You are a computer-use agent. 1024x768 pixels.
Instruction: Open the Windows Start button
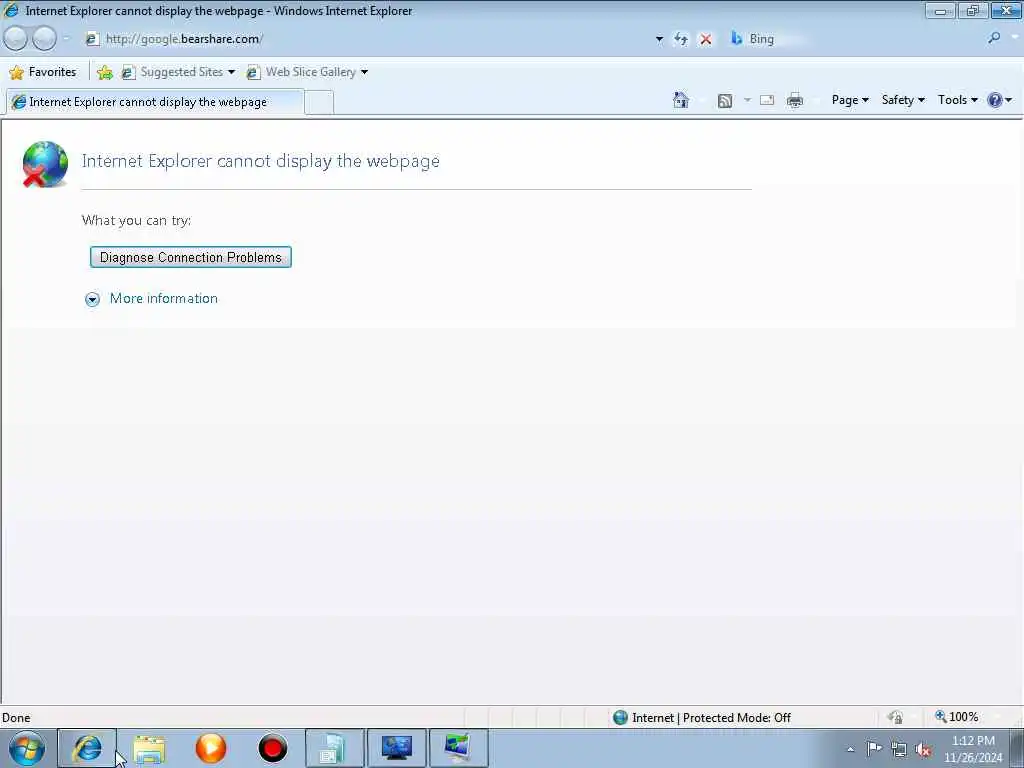click(x=27, y=748)
